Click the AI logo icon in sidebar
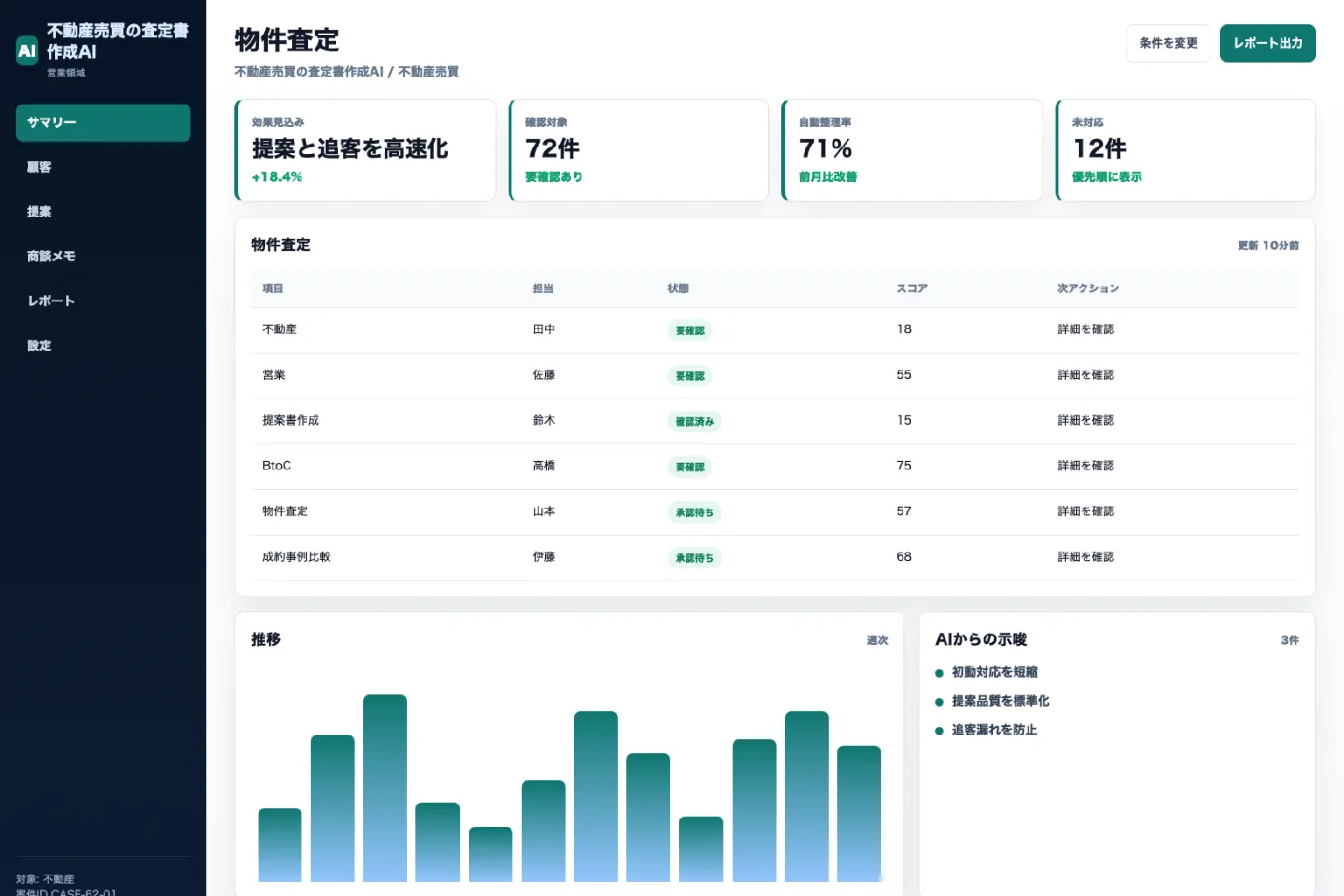 coord(27,50)
